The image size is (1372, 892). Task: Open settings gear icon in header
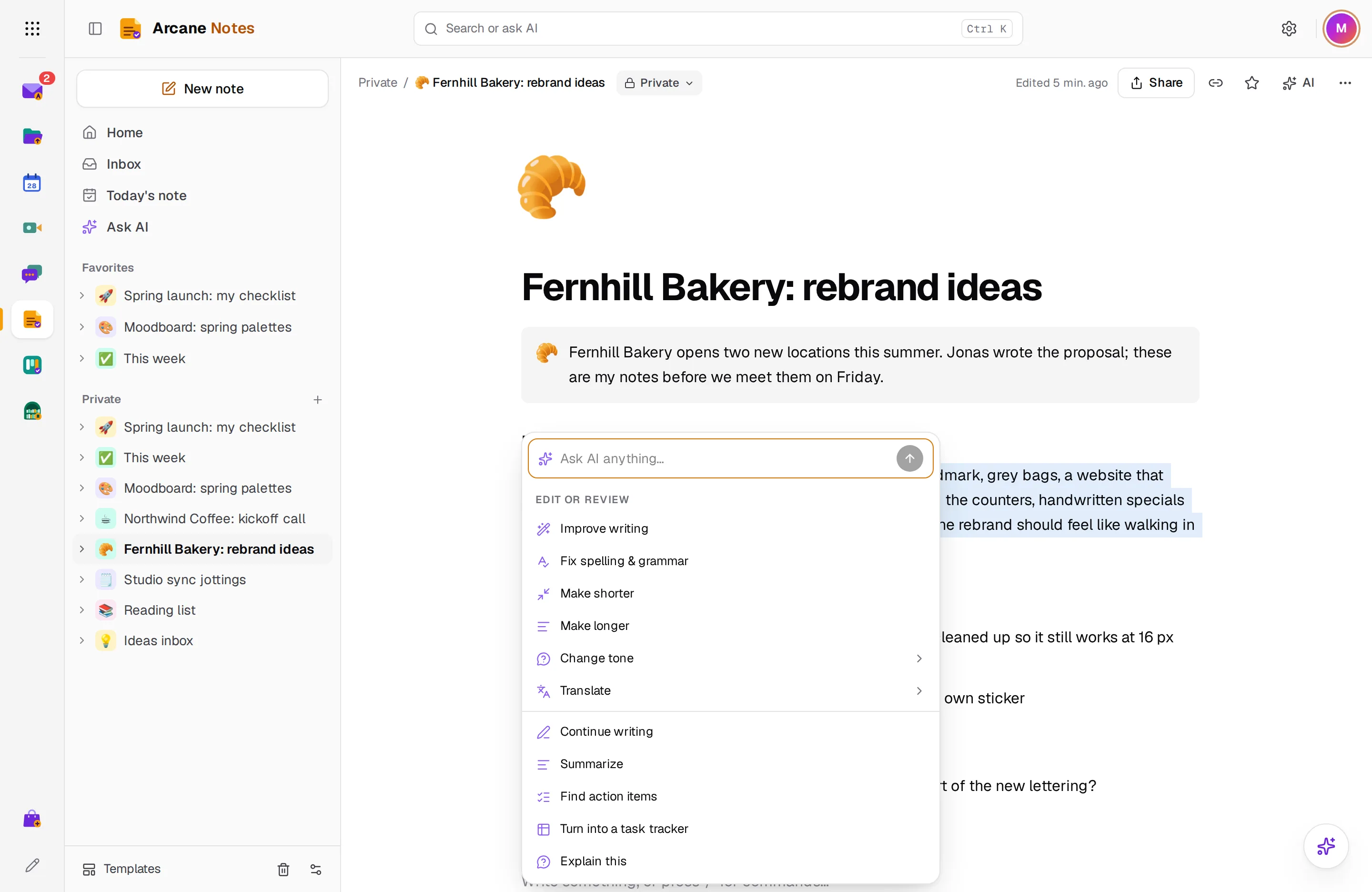click(x=1289, y=28)
